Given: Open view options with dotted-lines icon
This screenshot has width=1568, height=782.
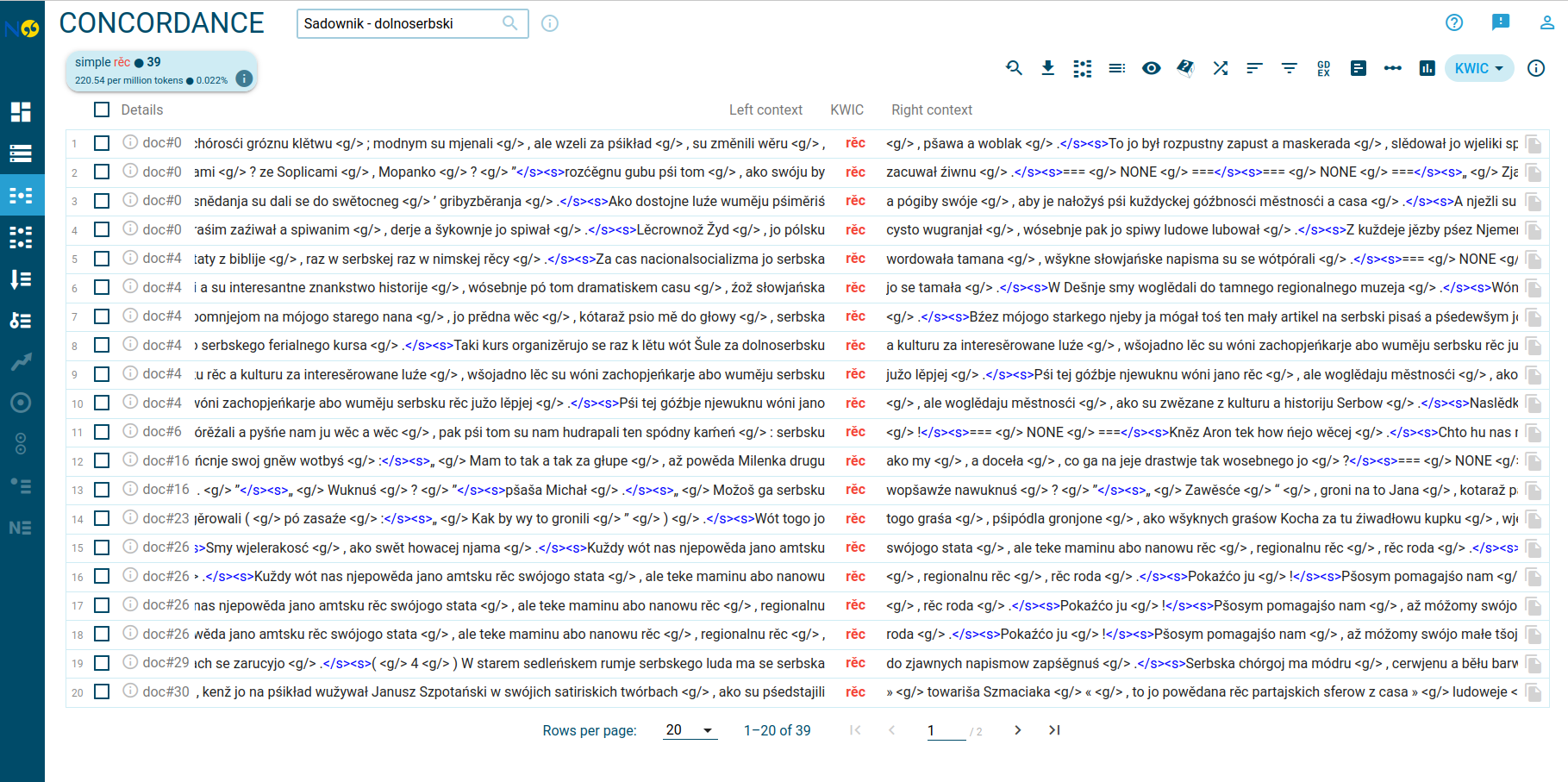Looking at the screenshot, I should pos(1083,68).
